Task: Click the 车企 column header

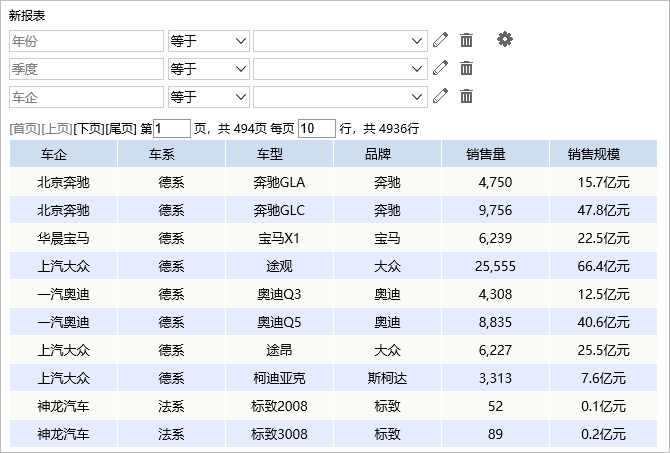Action: click(63, 153)
